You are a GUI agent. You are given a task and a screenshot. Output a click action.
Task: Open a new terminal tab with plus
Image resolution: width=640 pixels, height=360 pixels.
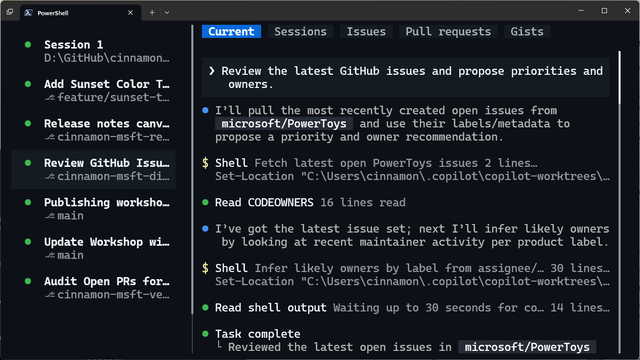[152, 13]
